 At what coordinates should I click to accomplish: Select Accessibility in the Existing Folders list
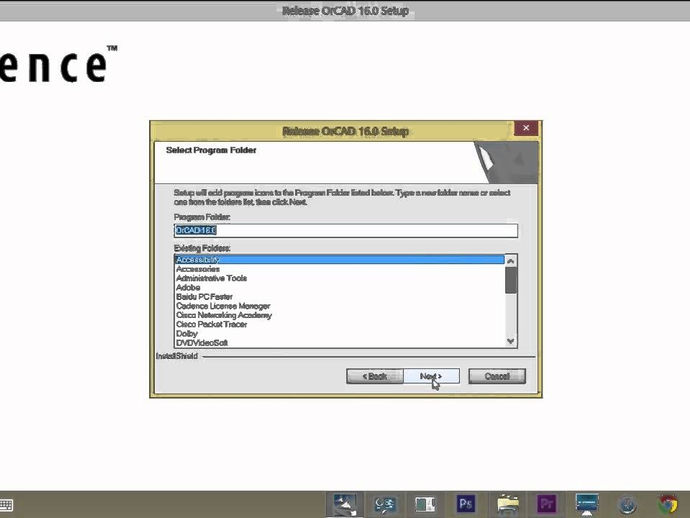(x=339, y=260)
